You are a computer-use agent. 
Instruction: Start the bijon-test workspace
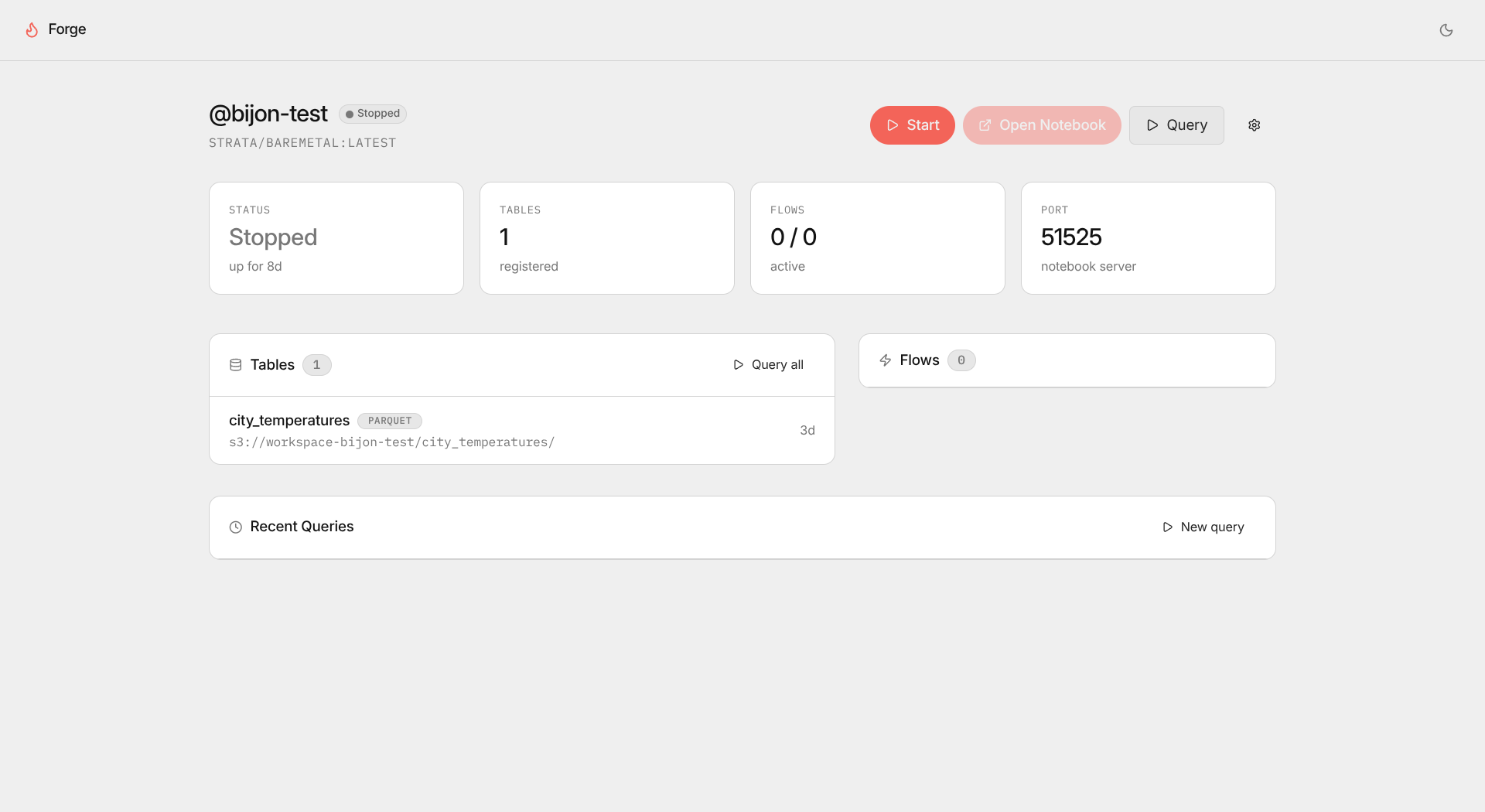point(913,125)
